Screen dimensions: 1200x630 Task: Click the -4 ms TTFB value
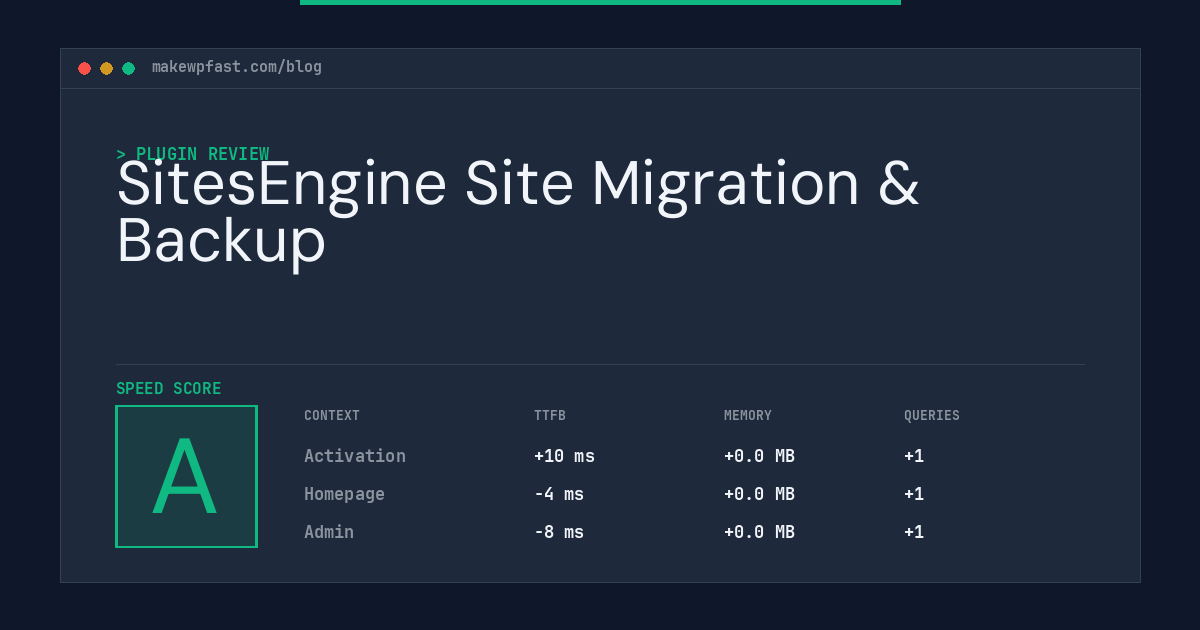point(559,494)
